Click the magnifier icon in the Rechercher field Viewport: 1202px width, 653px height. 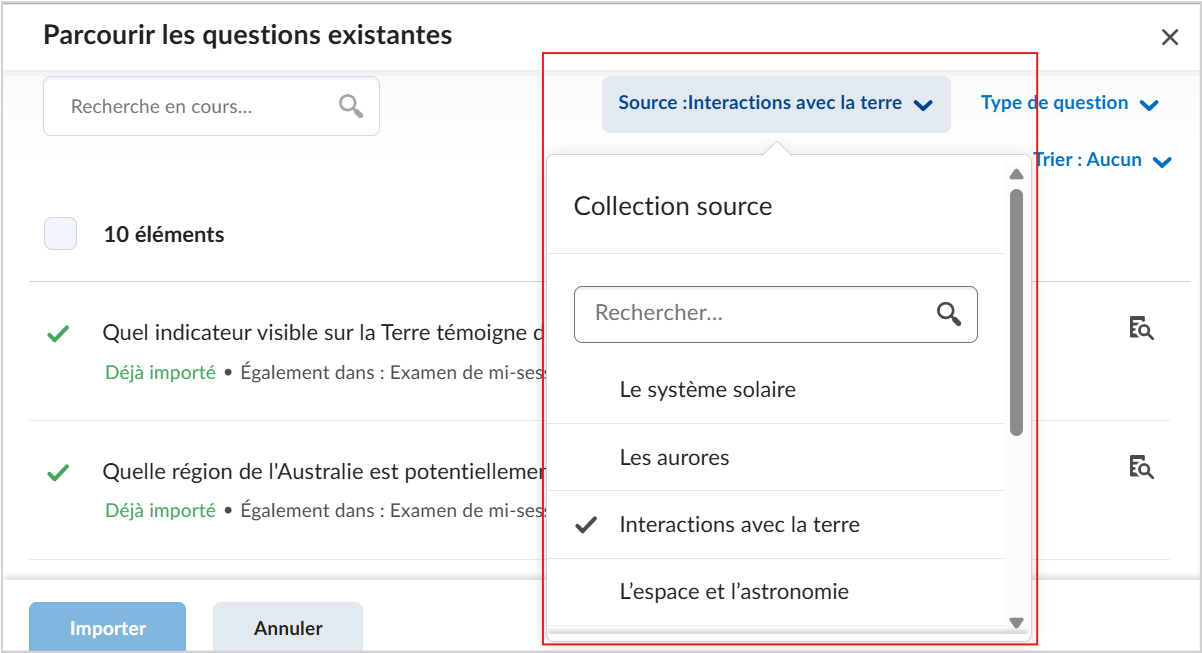click(x=949, y=314)
